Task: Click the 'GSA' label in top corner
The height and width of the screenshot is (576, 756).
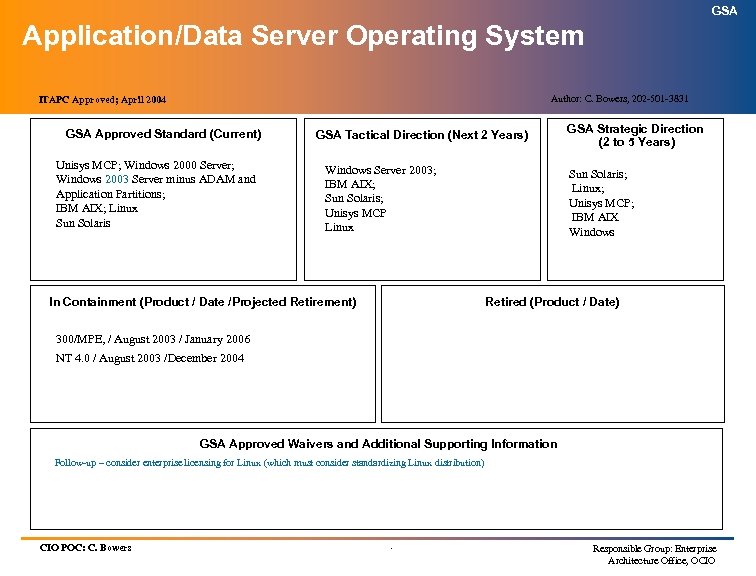Action: pos(724,11)
